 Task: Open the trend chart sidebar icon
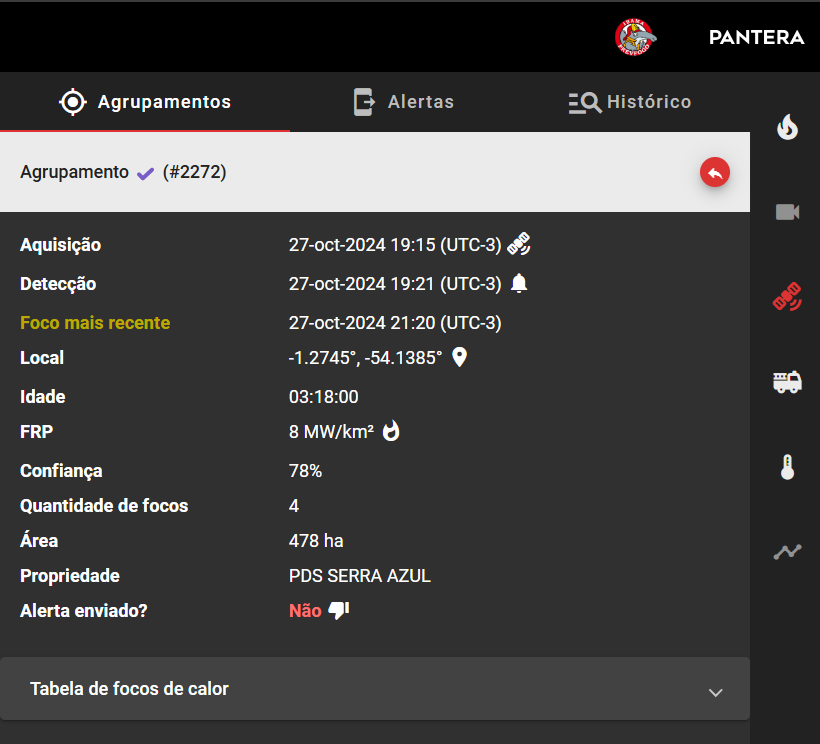787,552
